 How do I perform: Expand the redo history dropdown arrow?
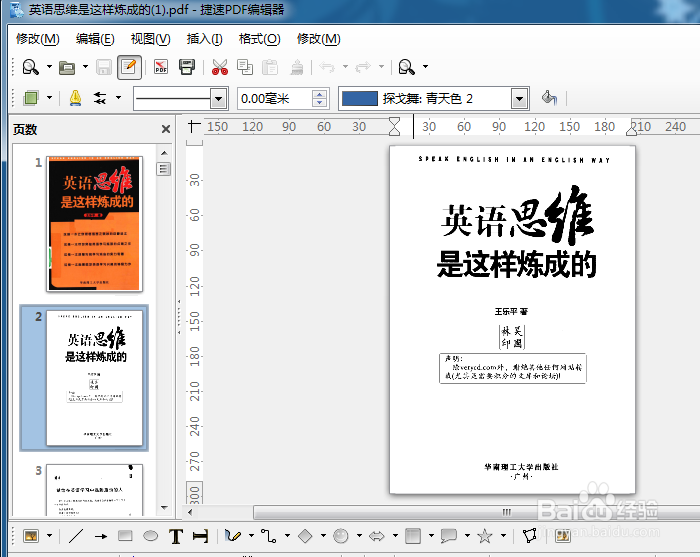(x=381, y=67)
